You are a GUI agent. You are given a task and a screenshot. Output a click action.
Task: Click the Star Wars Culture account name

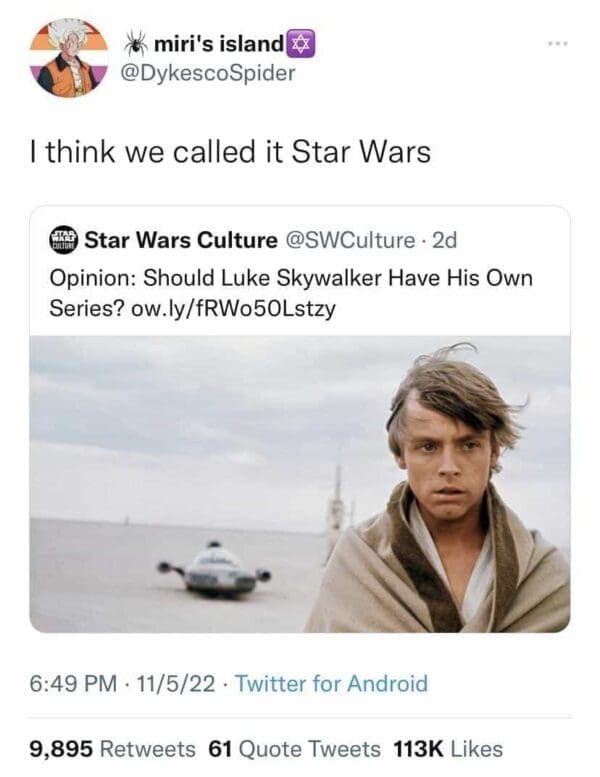coord(180,240)
